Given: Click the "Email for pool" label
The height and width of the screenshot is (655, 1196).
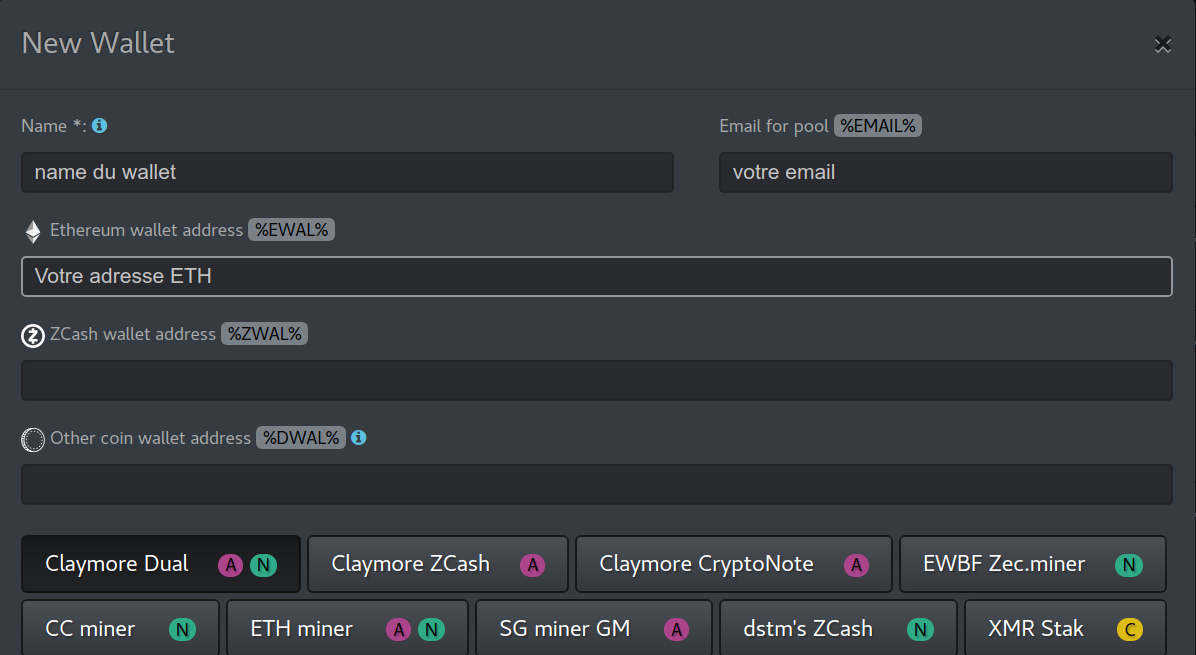Looking at the screenshot, I should tap(773, 126).
